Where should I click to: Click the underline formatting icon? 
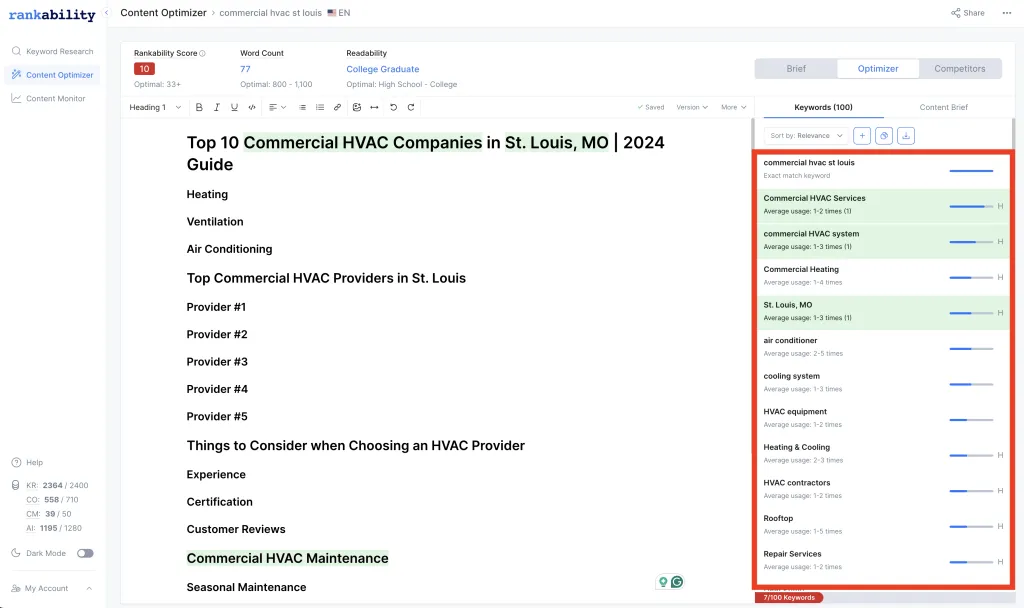pyautogui.click(x=234, y=107)
